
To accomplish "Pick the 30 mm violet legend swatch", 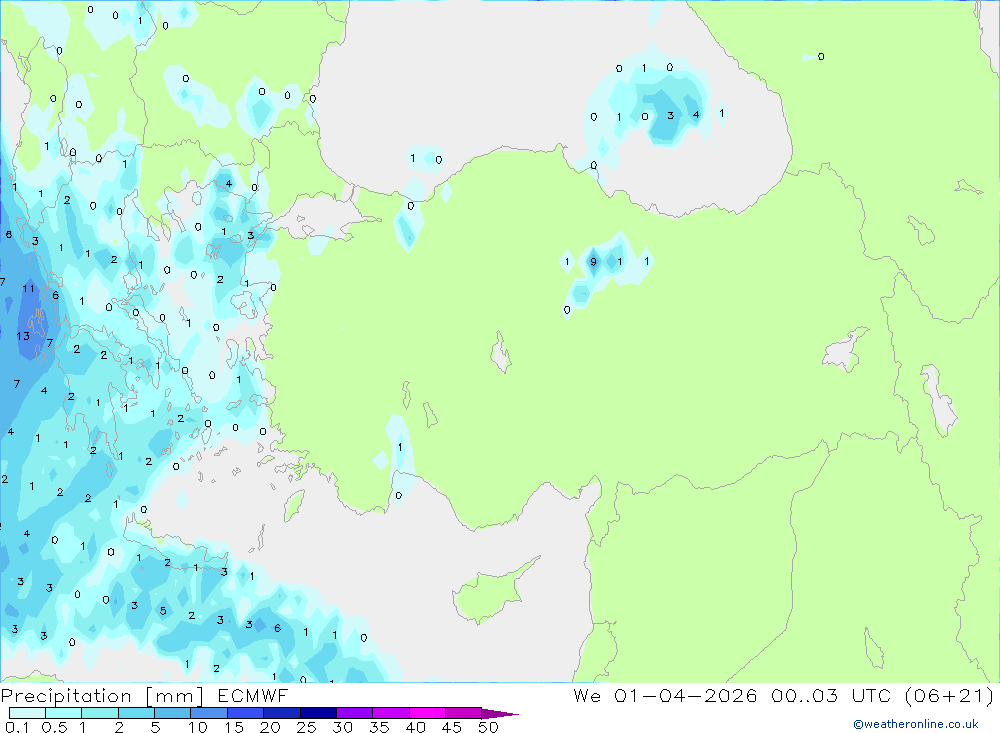I will coord(355,713).
